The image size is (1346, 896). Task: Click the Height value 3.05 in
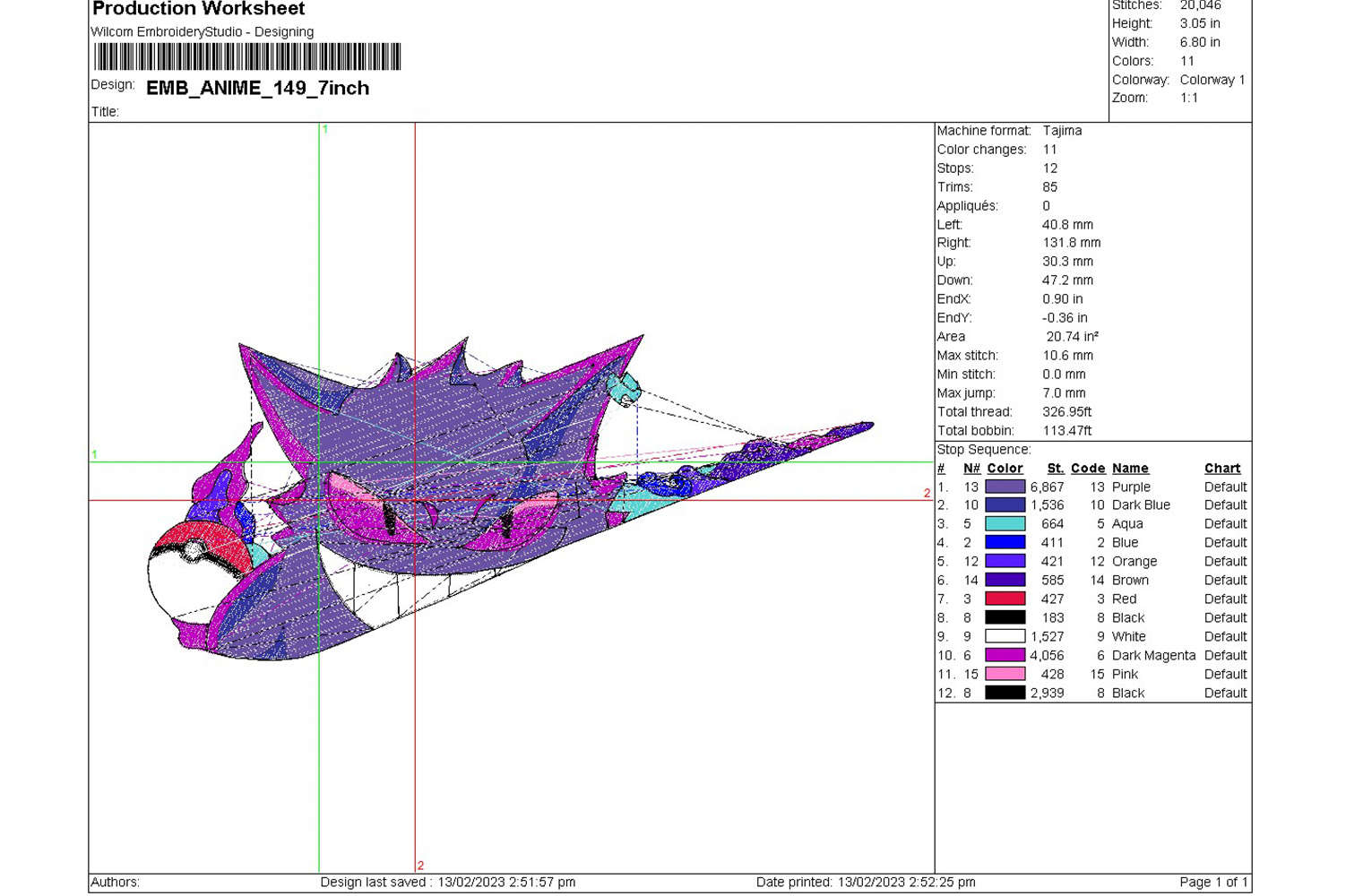click(x=1200, y=23)
